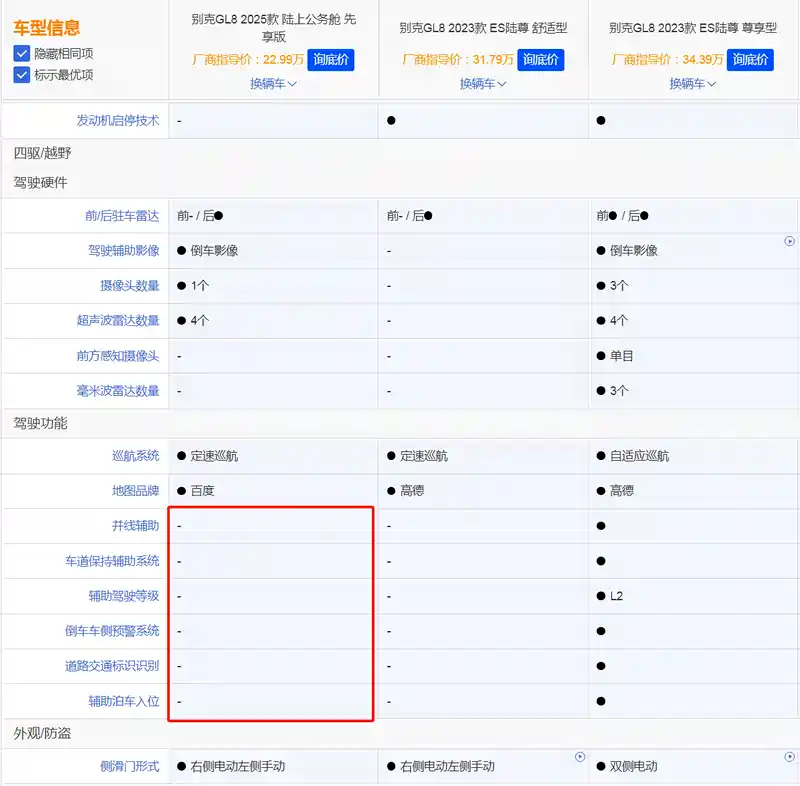Screen dimensions: 800x786
Task: Play video icon in 舒适型 侧滑门形式 cell
Action: 580,757
